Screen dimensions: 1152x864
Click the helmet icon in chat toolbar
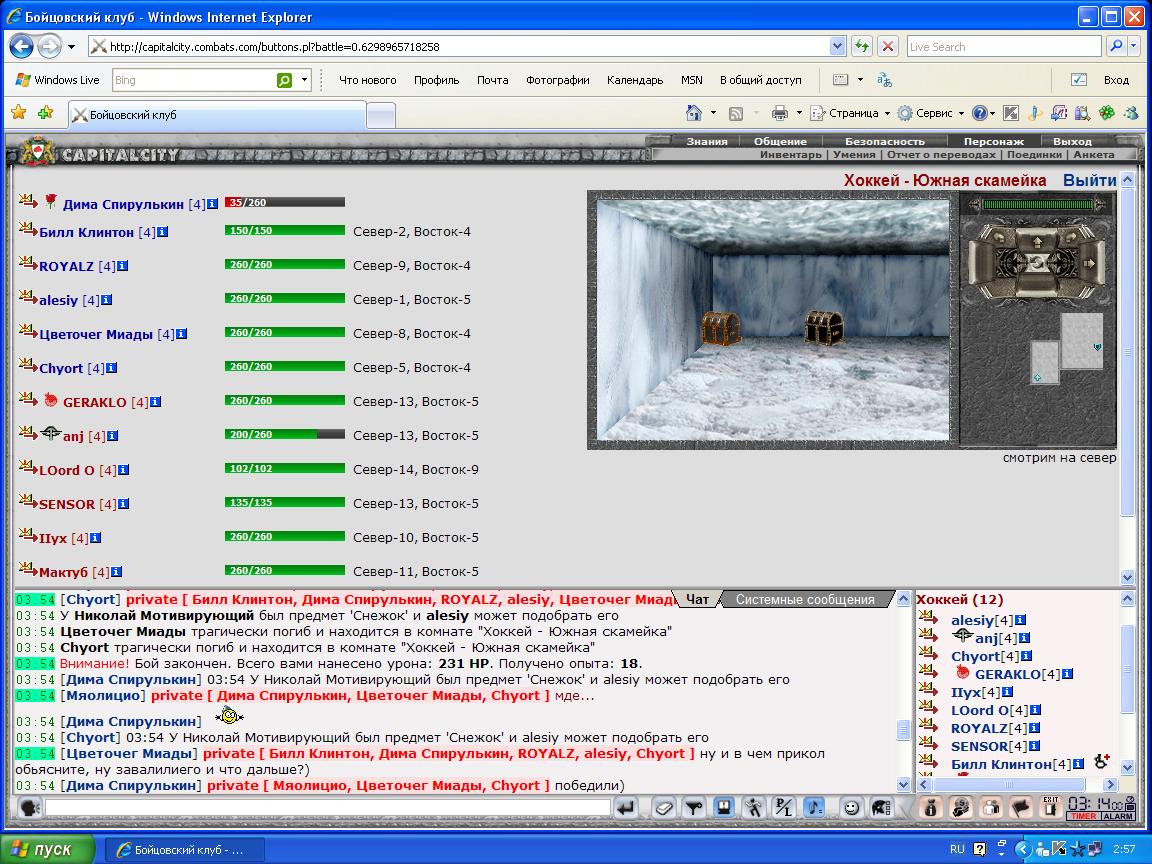(881, 808)
